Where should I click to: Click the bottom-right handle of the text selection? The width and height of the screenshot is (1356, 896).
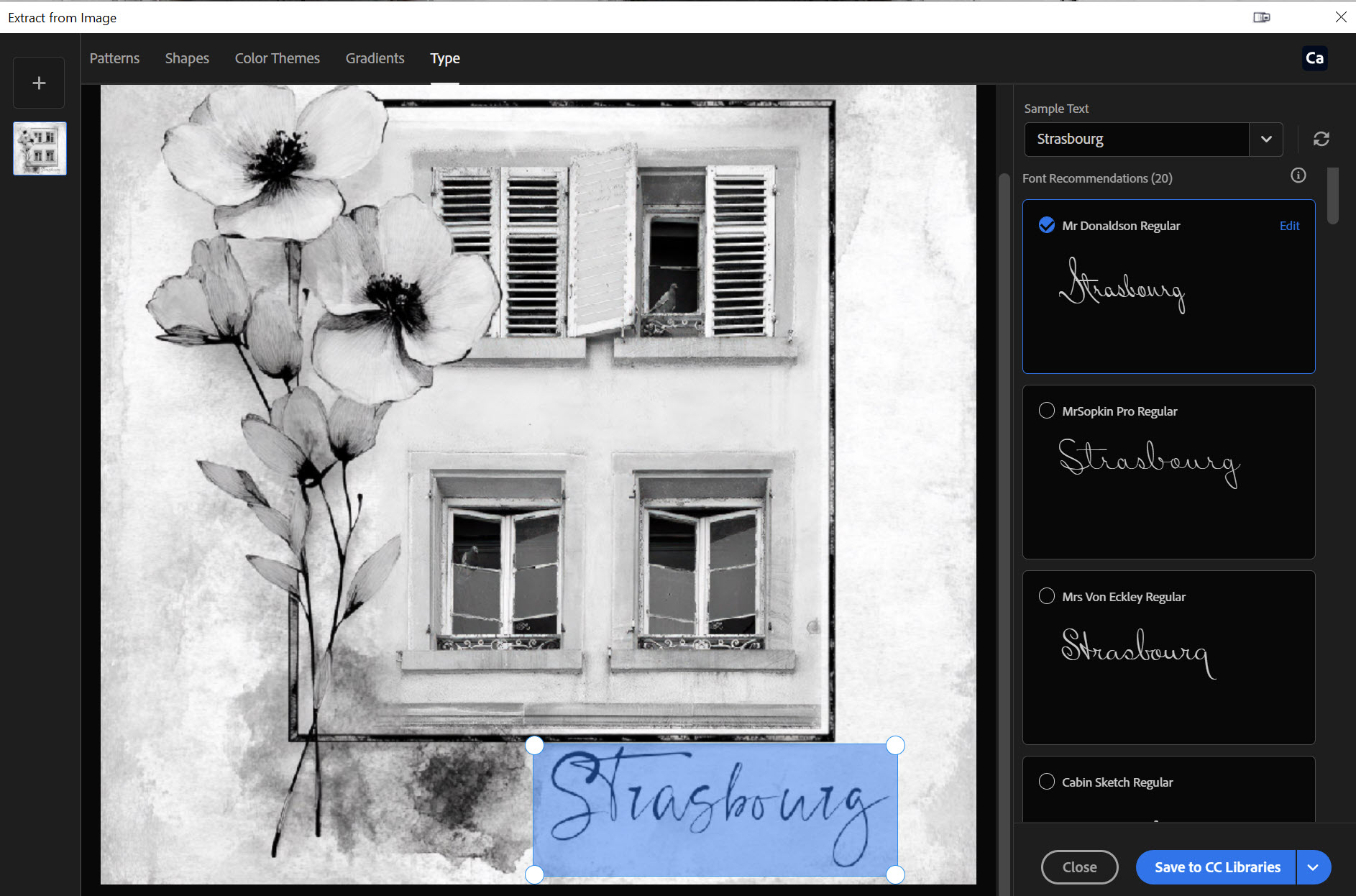(x=895, y=874)
